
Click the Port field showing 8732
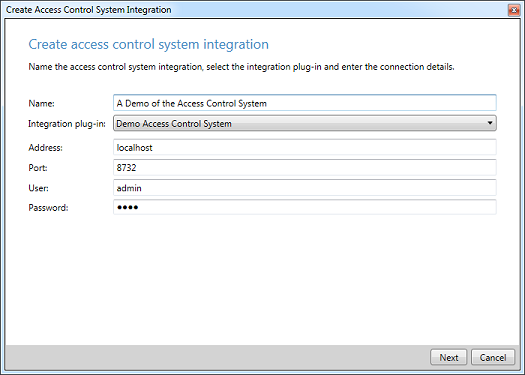pos(305,167)
